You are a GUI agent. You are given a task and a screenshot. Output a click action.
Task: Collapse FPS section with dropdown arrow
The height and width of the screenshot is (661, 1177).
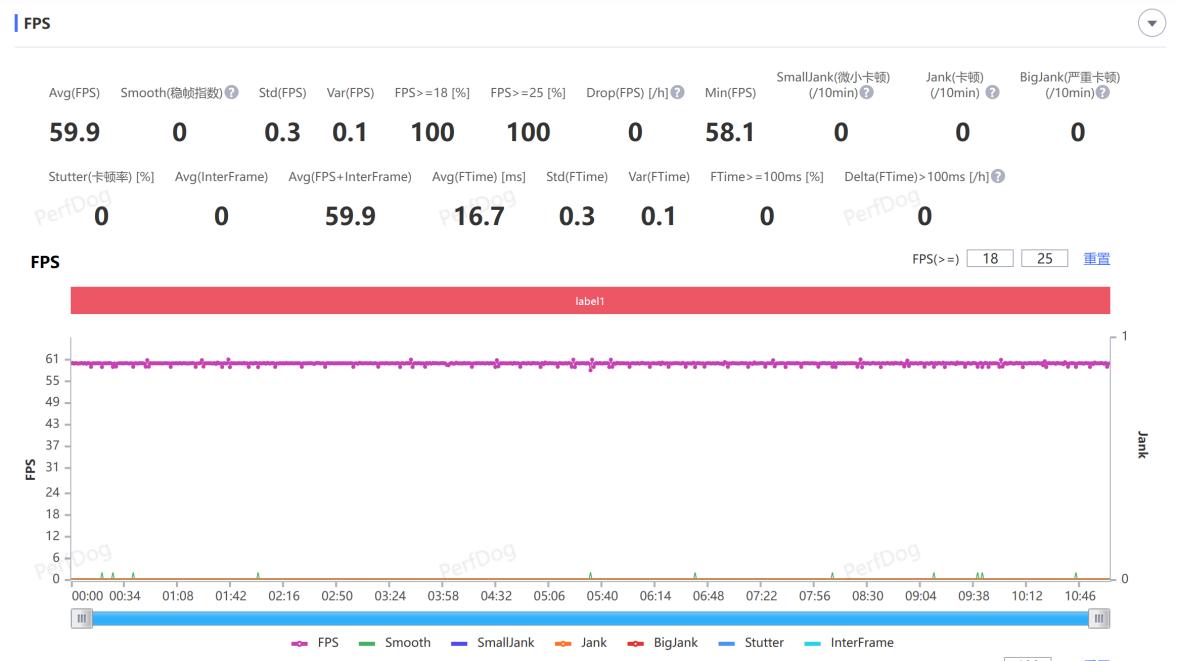pyautogui.click(x=1151, y=23)
